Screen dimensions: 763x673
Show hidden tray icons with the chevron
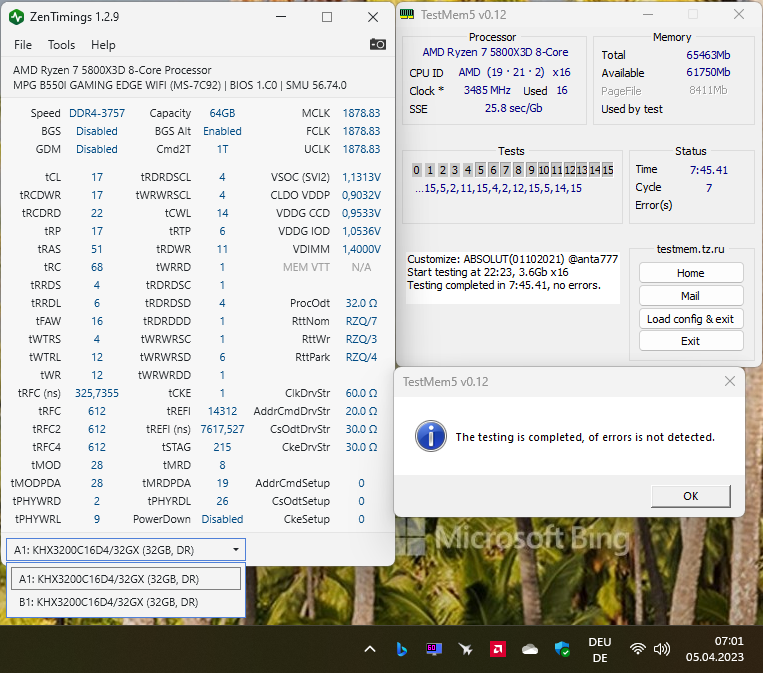point(369,649)
